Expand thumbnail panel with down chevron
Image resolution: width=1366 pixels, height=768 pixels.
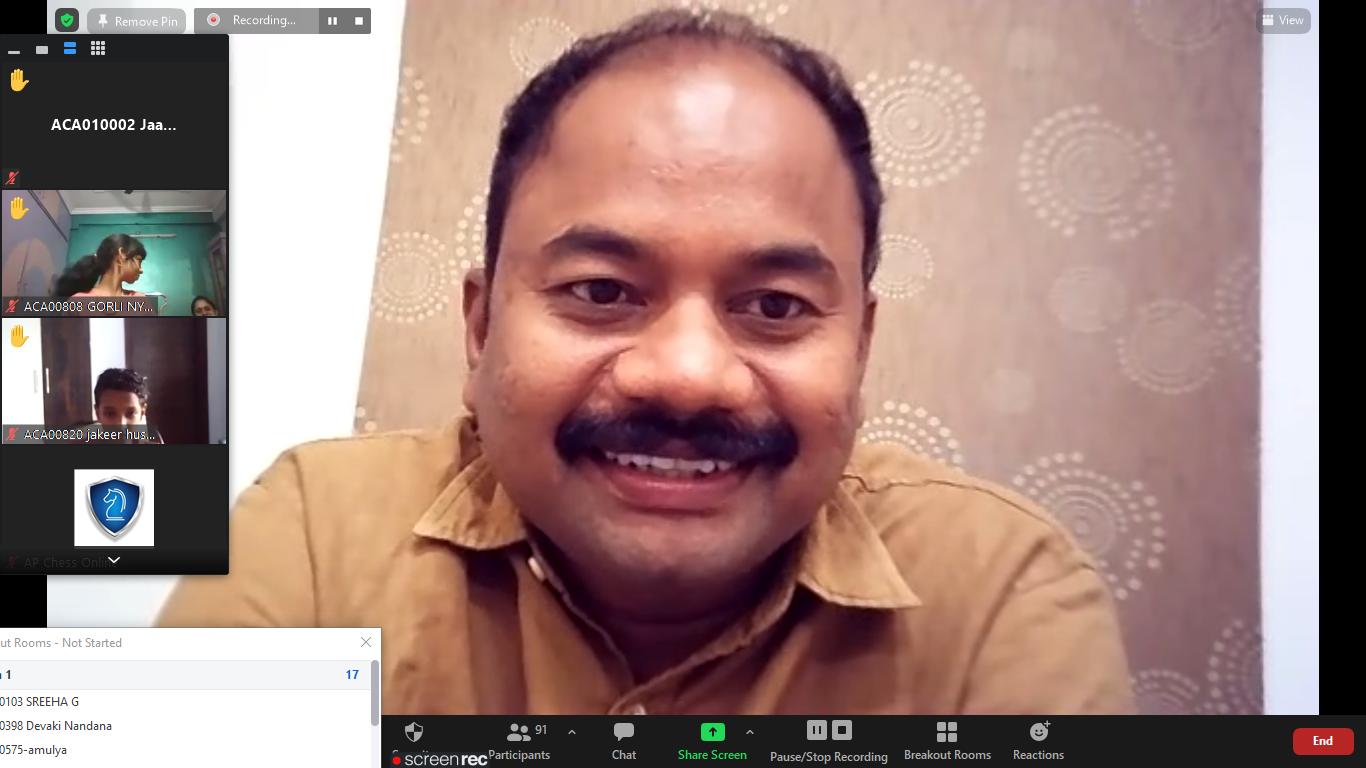(x=114, y=561)
